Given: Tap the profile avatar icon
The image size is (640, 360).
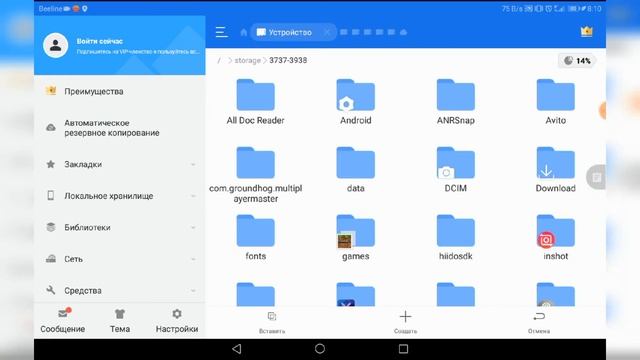Looking at the screenshot, I should [56, 45].
